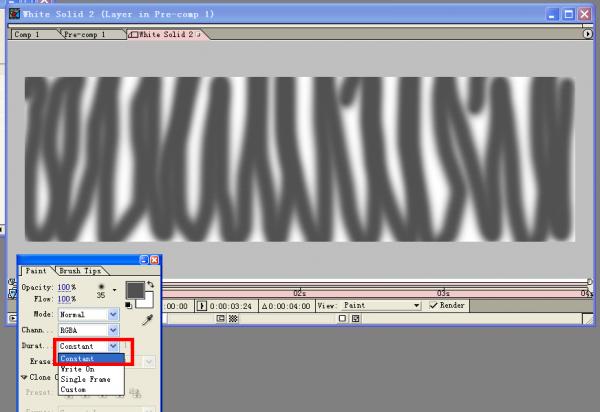Open the layer window flyout menu arrow
The image size is (600, 412).
tap(588, 34)
